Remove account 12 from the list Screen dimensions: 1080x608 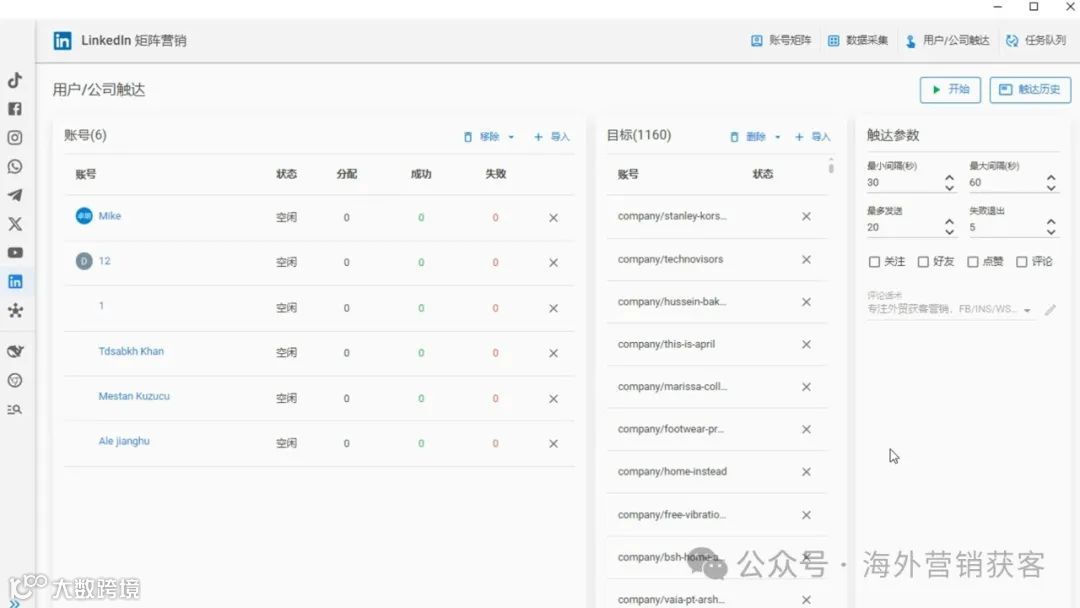(553, 262)
